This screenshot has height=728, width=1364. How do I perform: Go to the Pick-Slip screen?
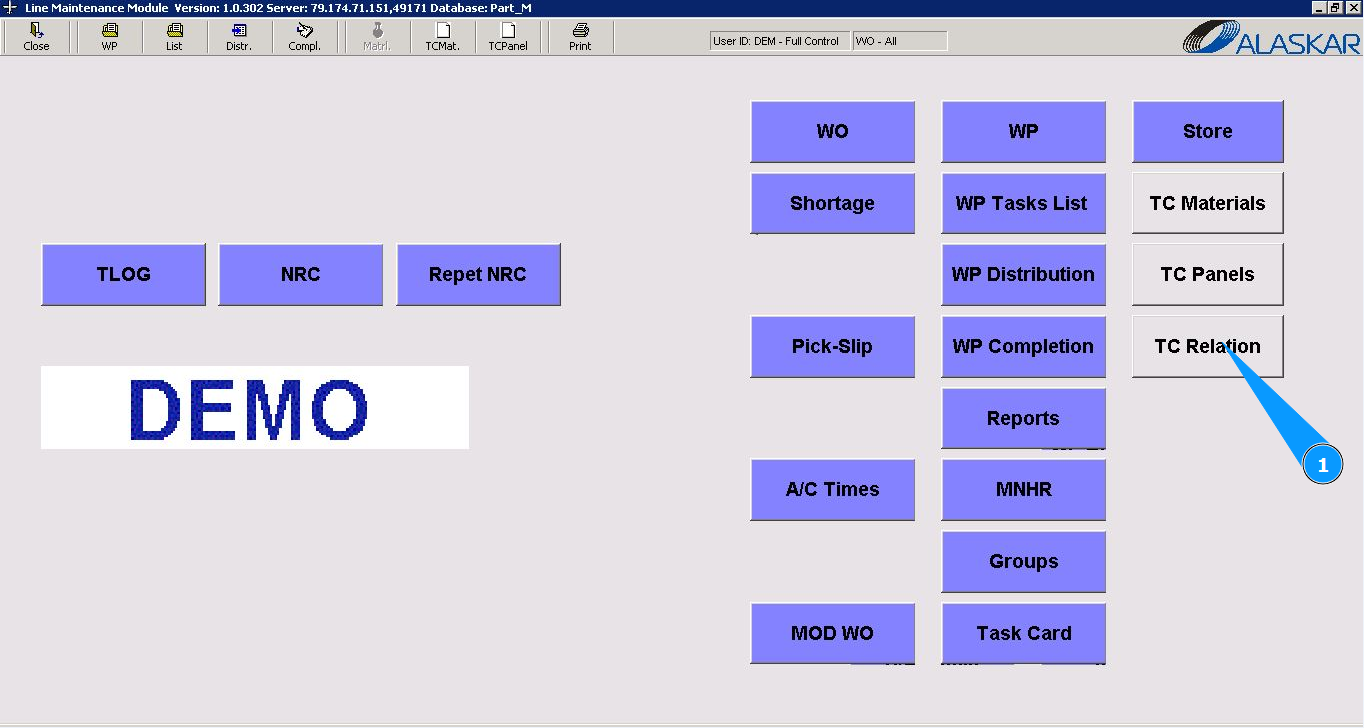(832, 346)
